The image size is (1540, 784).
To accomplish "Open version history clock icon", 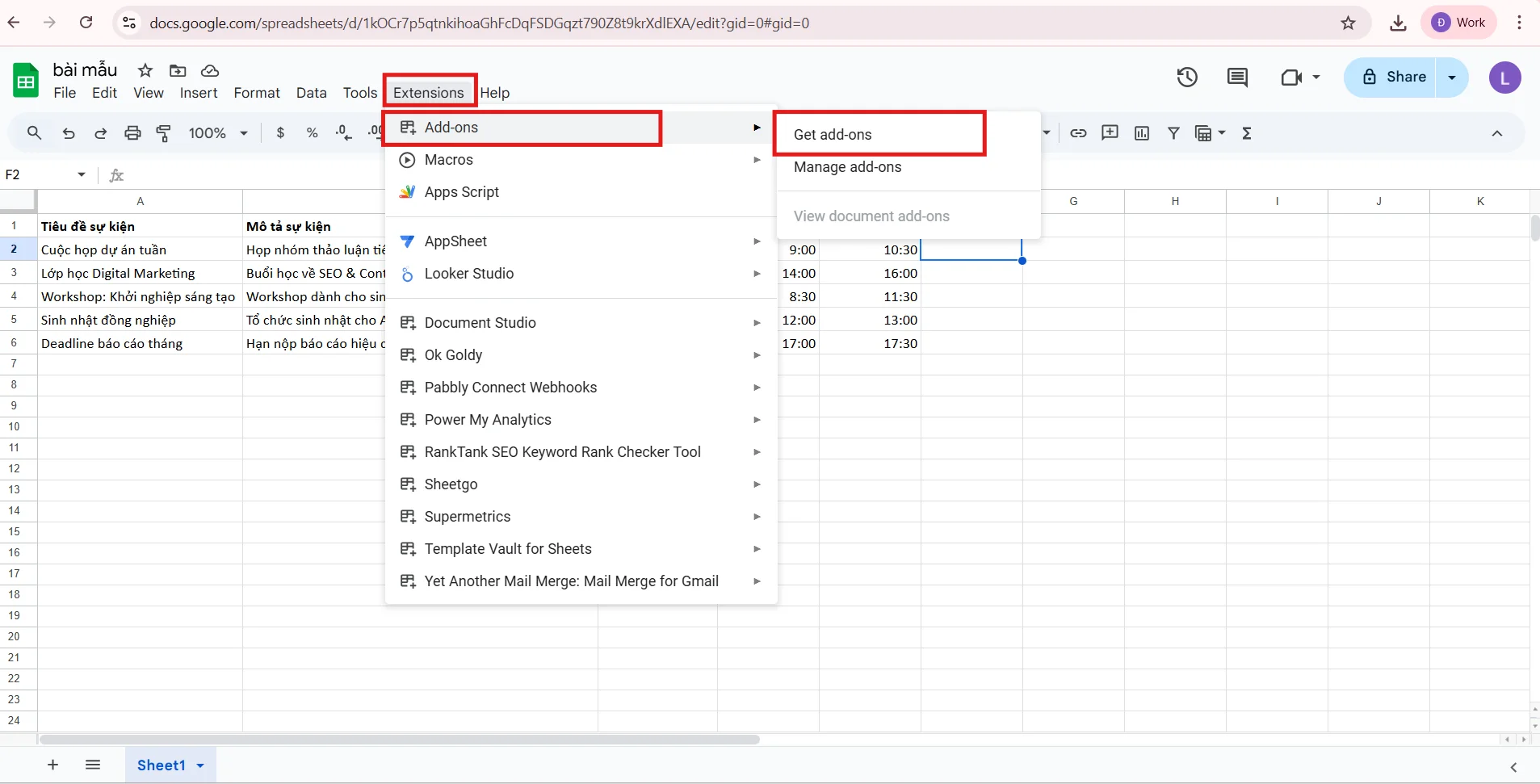I will (1187, 78).
